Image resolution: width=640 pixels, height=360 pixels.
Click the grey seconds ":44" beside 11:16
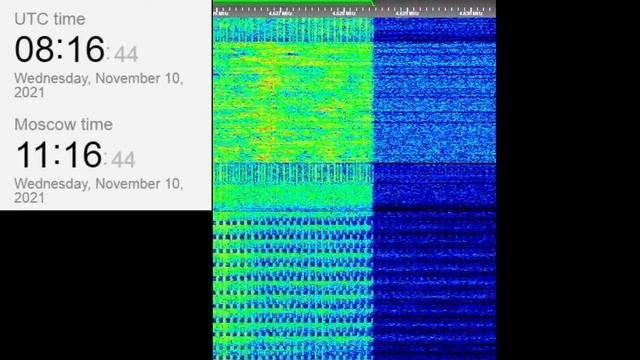[119, 160]
